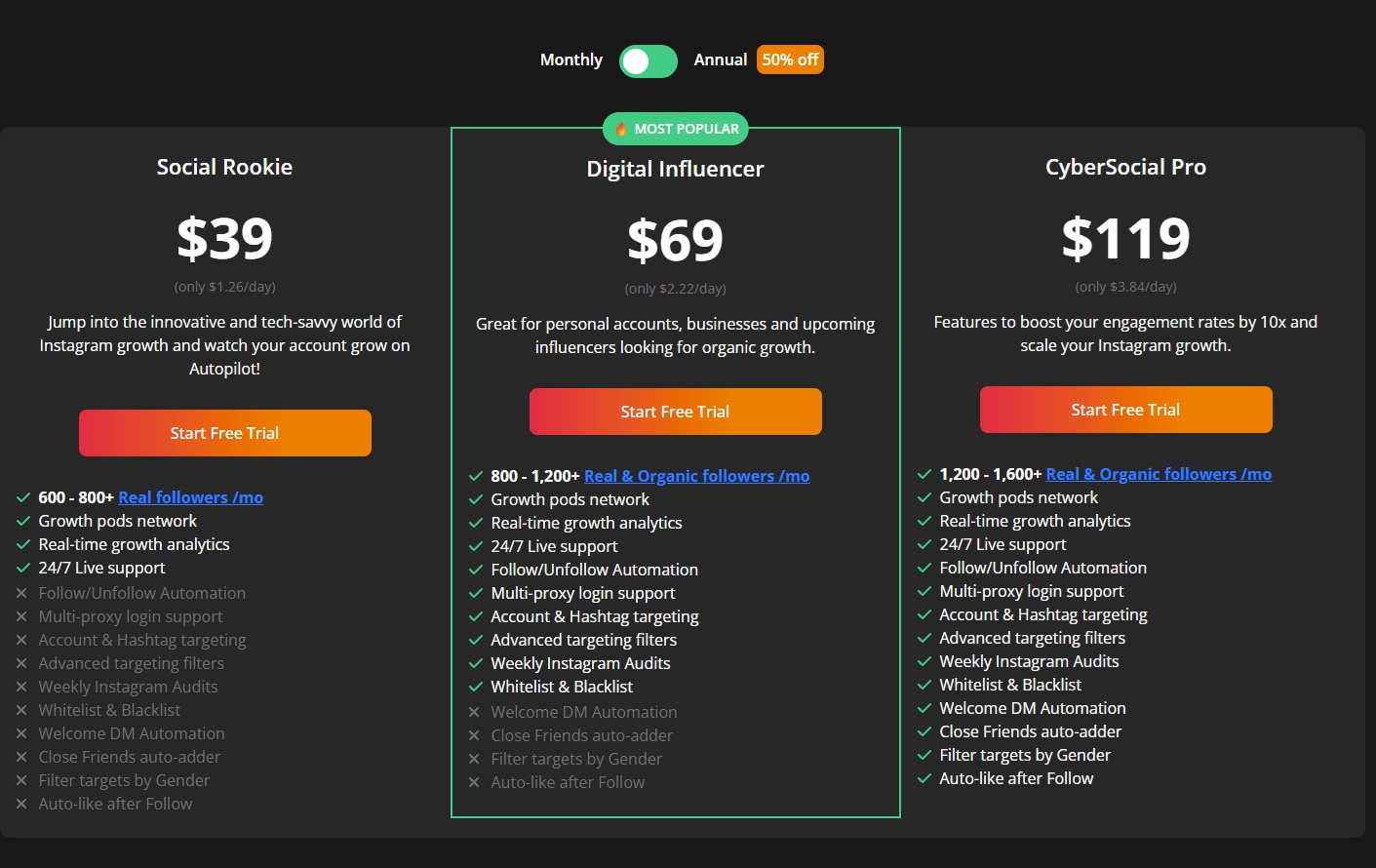
Task: Click checkmark beside CyberSocial Pro Close Friends auto-adder
Action: [x=924, y=731]
